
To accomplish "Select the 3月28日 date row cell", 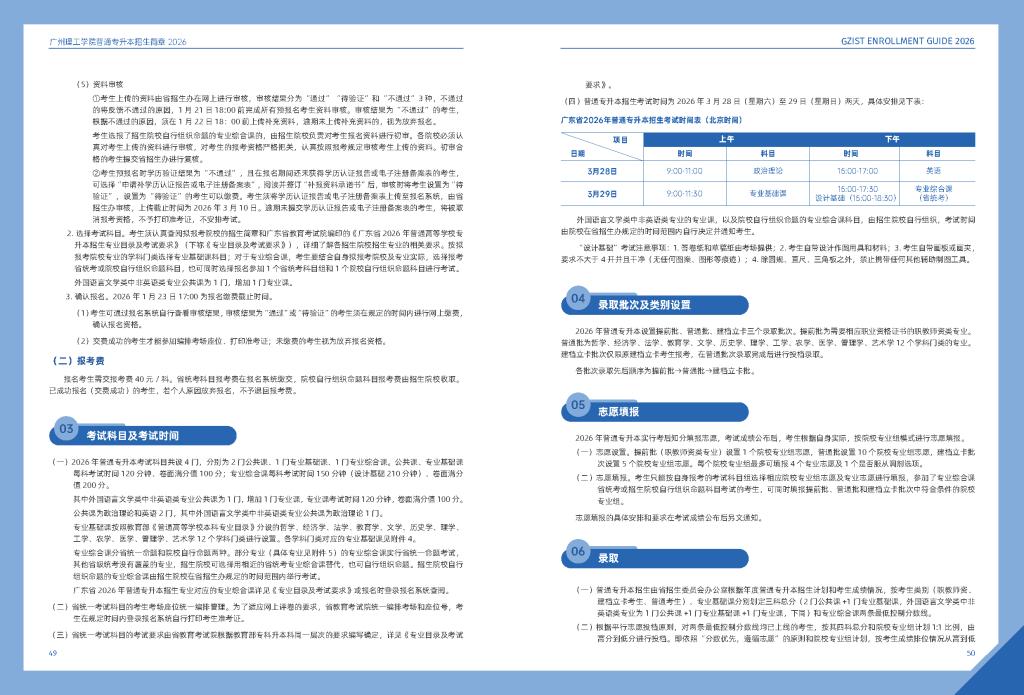I will [602, 171].
